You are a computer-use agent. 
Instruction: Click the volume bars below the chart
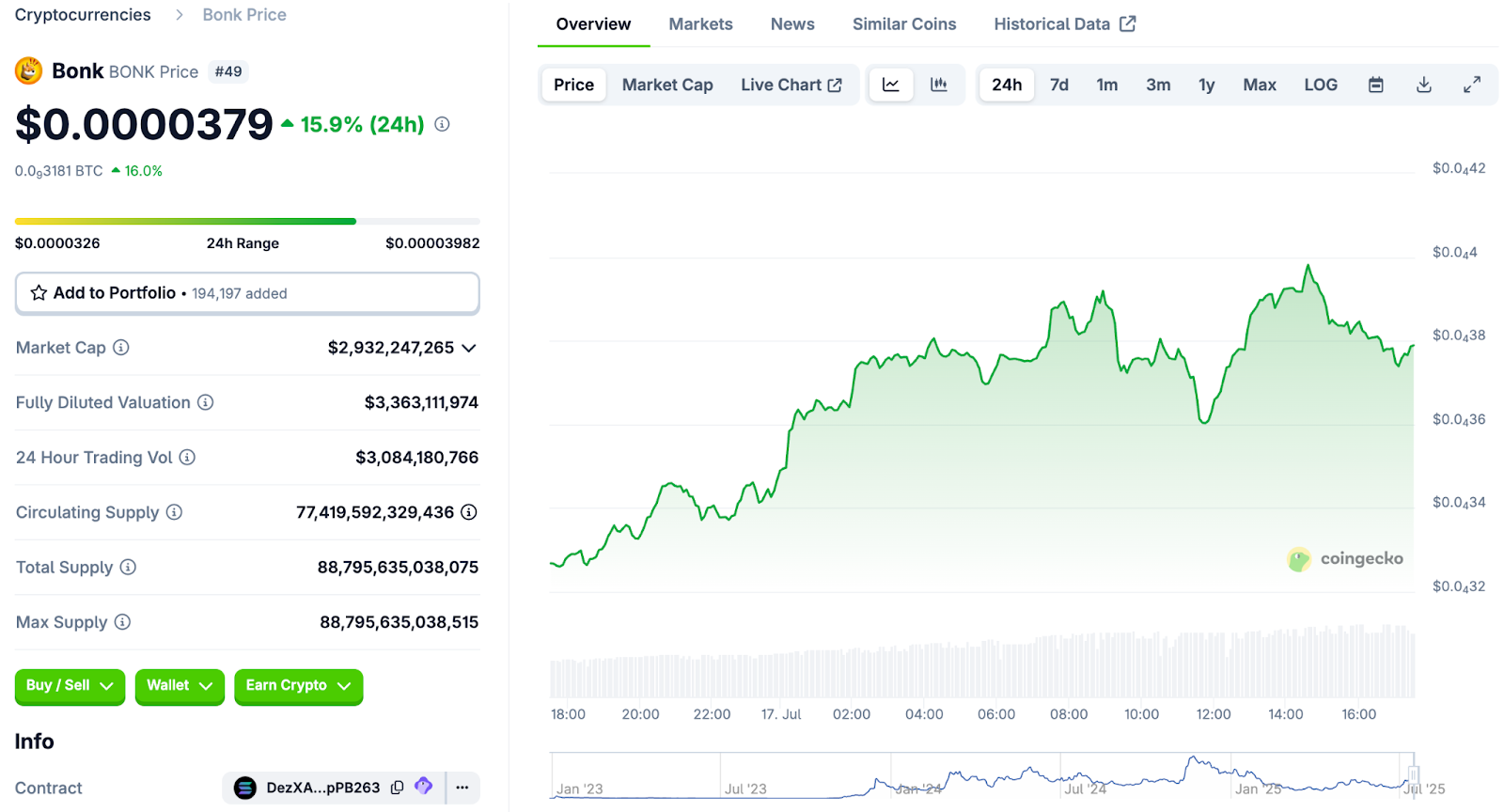(x=982, y=663)
